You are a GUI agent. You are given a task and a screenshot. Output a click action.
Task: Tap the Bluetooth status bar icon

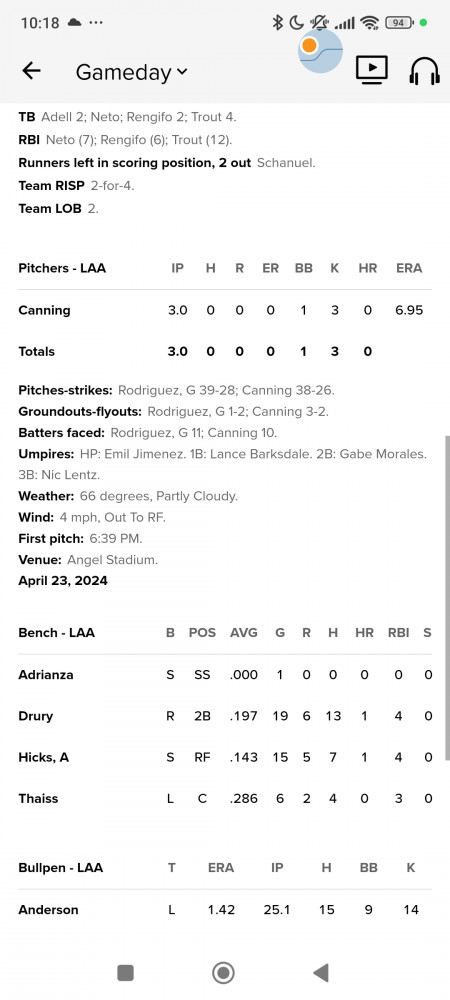click(277, 23)
